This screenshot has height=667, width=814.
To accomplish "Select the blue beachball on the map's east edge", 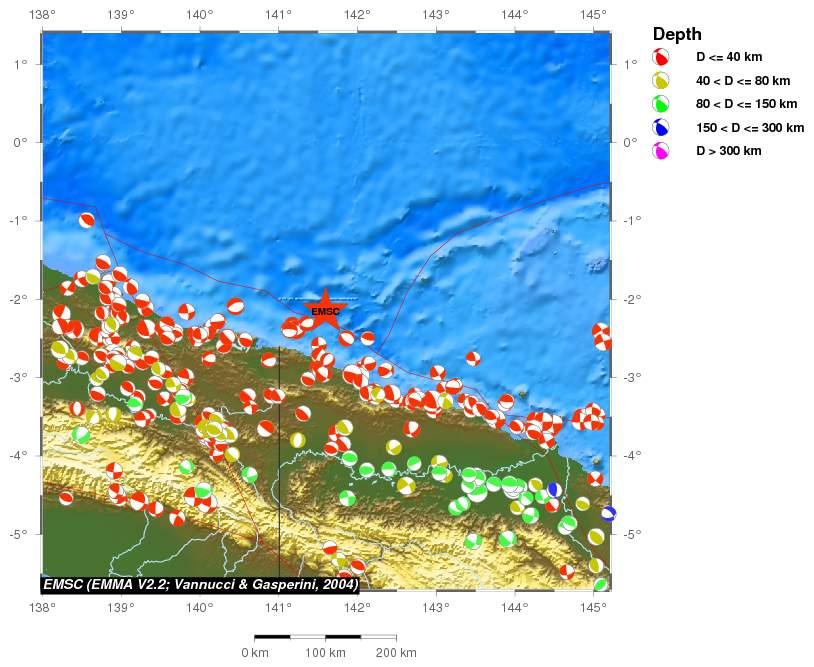I will point(608,513).
